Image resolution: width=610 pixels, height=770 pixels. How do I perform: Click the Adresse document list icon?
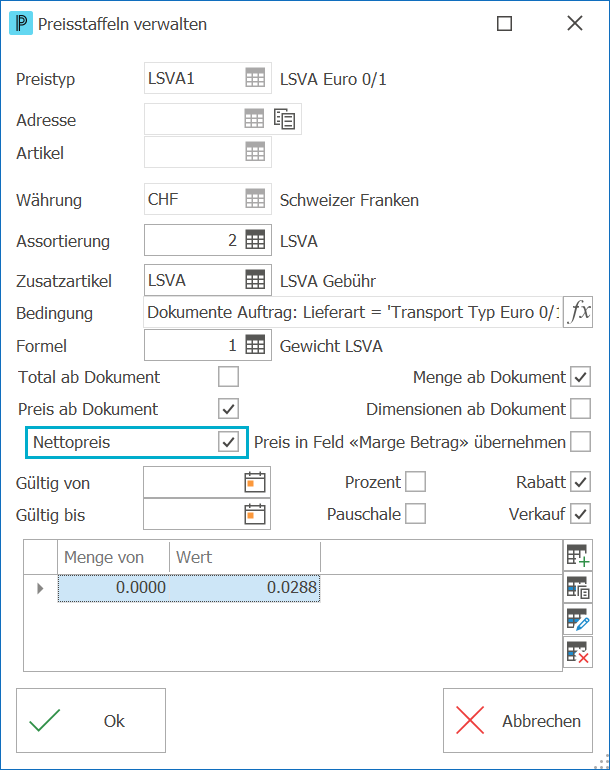click(284, 119)
